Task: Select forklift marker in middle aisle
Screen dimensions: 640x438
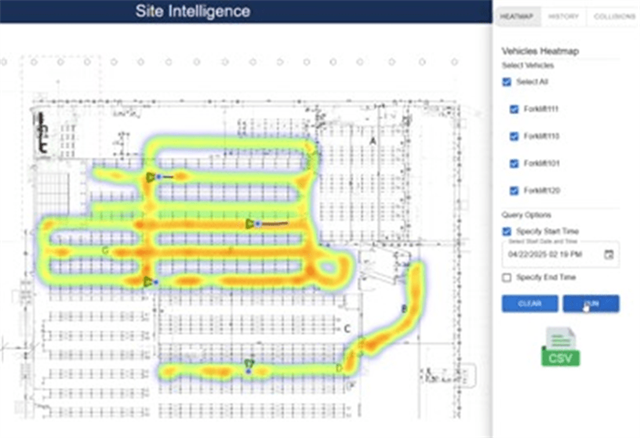Action: pyautogui.click(x=251, y=224)
